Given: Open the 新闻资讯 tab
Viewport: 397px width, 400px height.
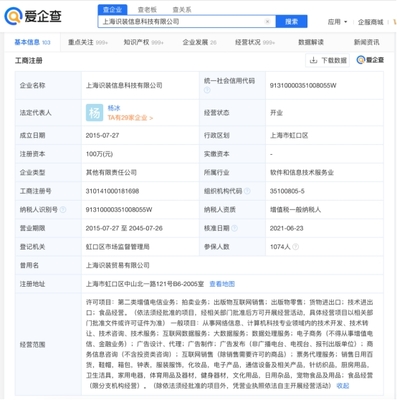Looking at the screenshot, I should (x=366, y=42).
